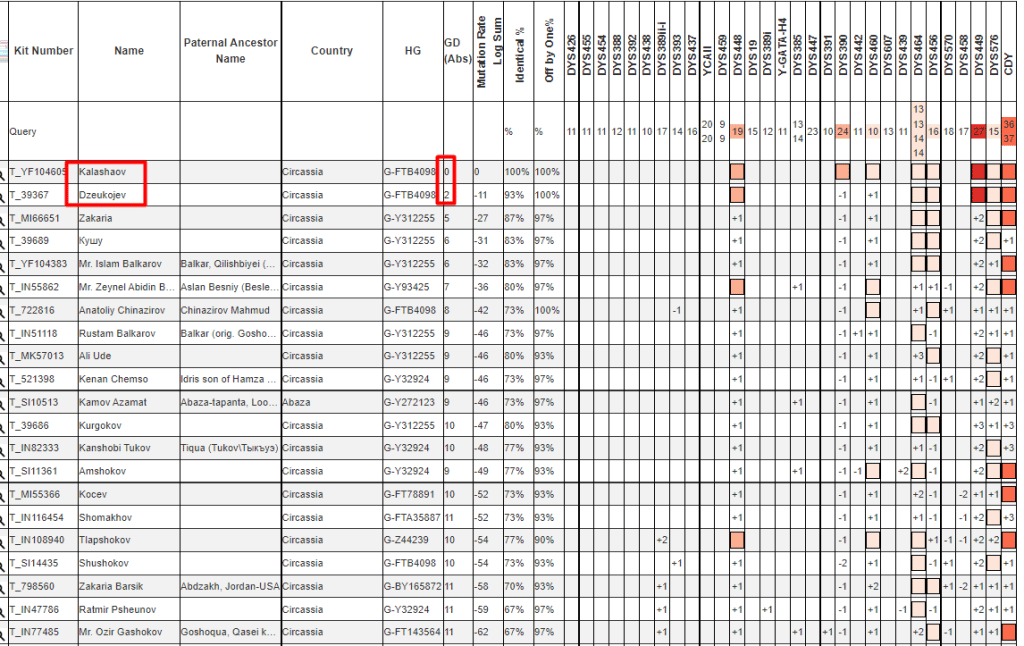Click the dark red DYS449 cell in Kalashaov's row
Image resolution: width=1024 pixels, height=646 pixels.
click(x=978, y=172)
